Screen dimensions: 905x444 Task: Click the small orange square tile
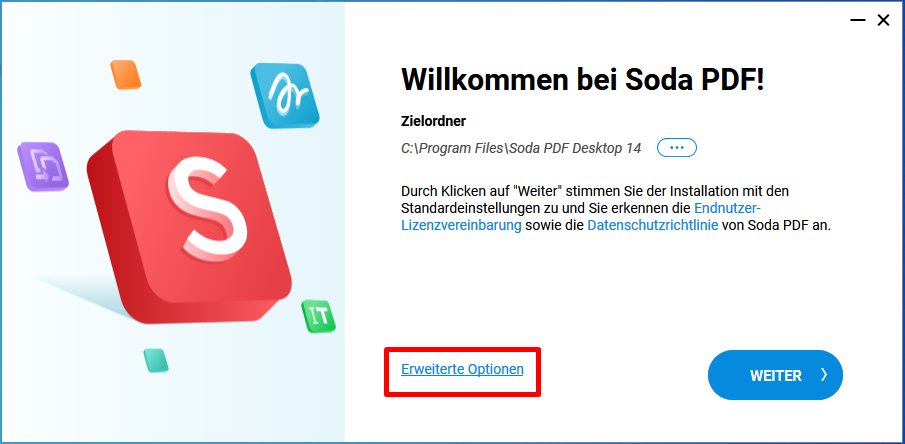126,74
